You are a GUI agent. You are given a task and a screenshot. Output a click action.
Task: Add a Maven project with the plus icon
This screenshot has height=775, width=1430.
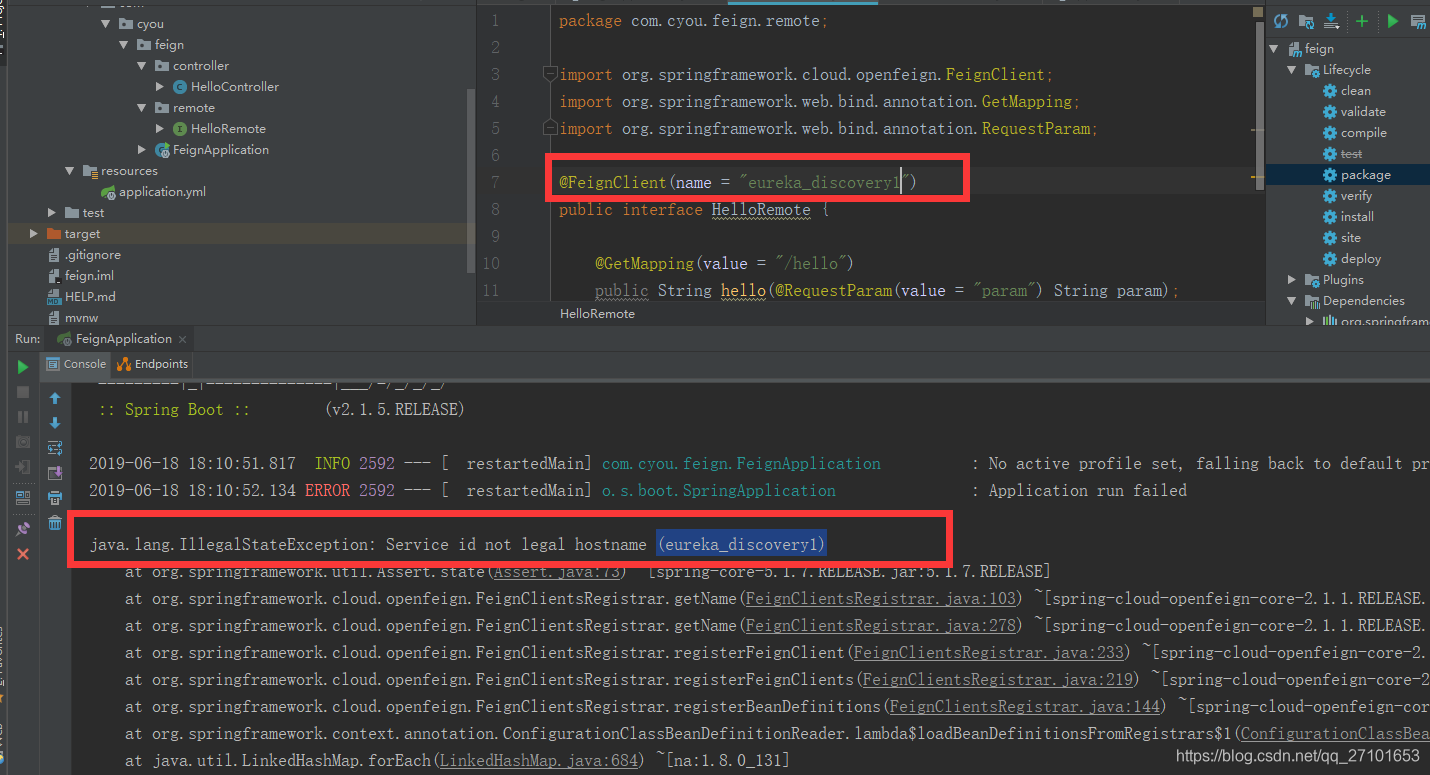1361,21
